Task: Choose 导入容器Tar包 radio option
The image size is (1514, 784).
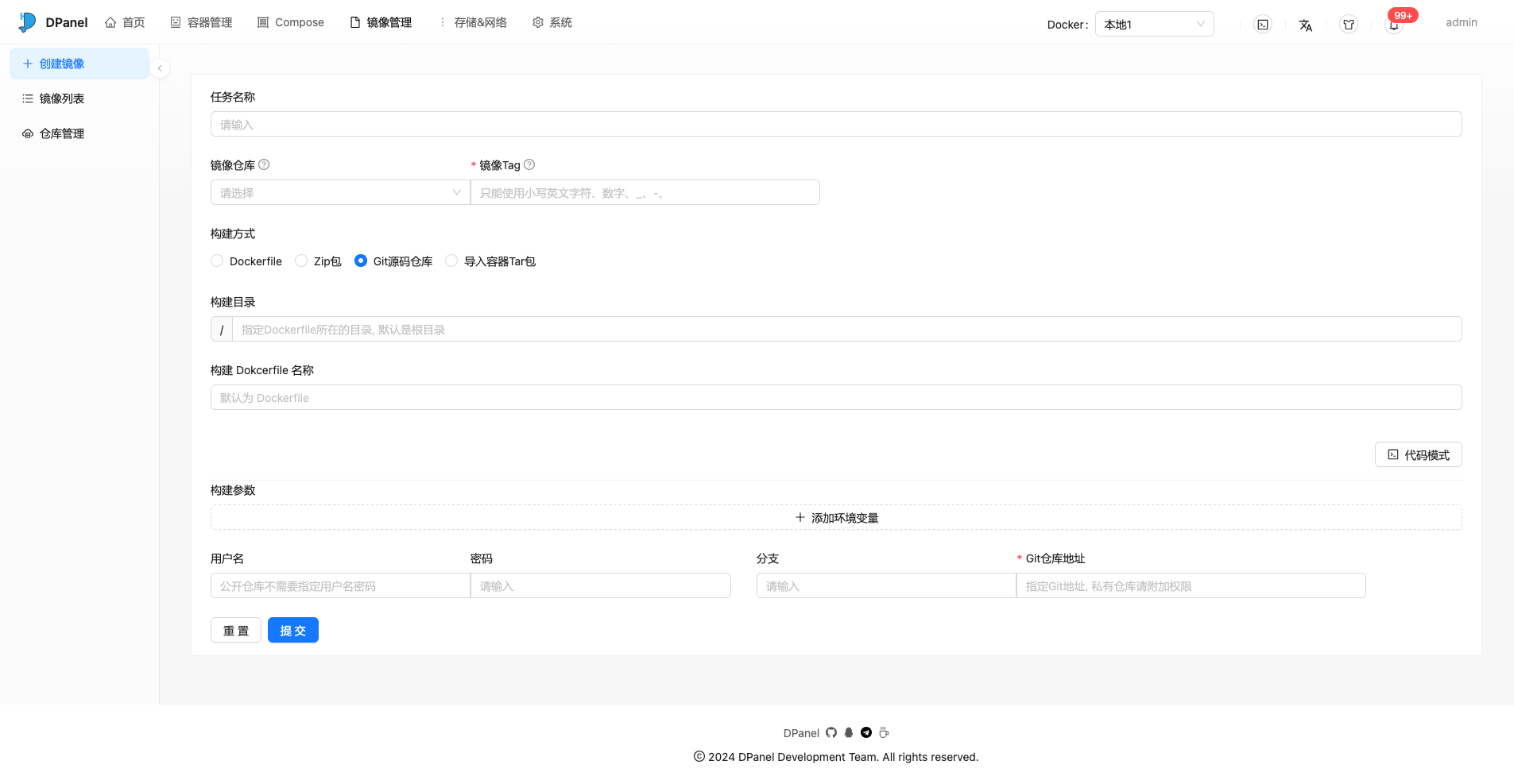Action: pos(451,261)
